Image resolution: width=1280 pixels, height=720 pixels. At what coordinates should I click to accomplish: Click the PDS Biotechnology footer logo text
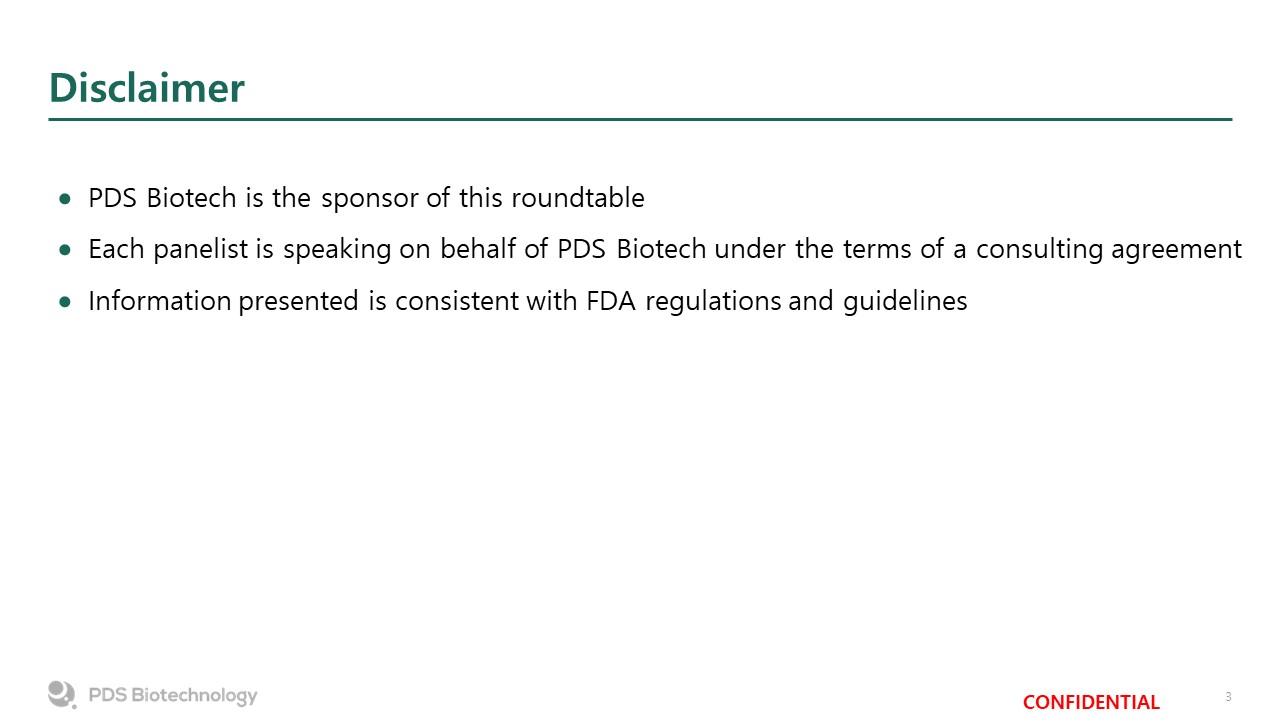tap(172, 696)
